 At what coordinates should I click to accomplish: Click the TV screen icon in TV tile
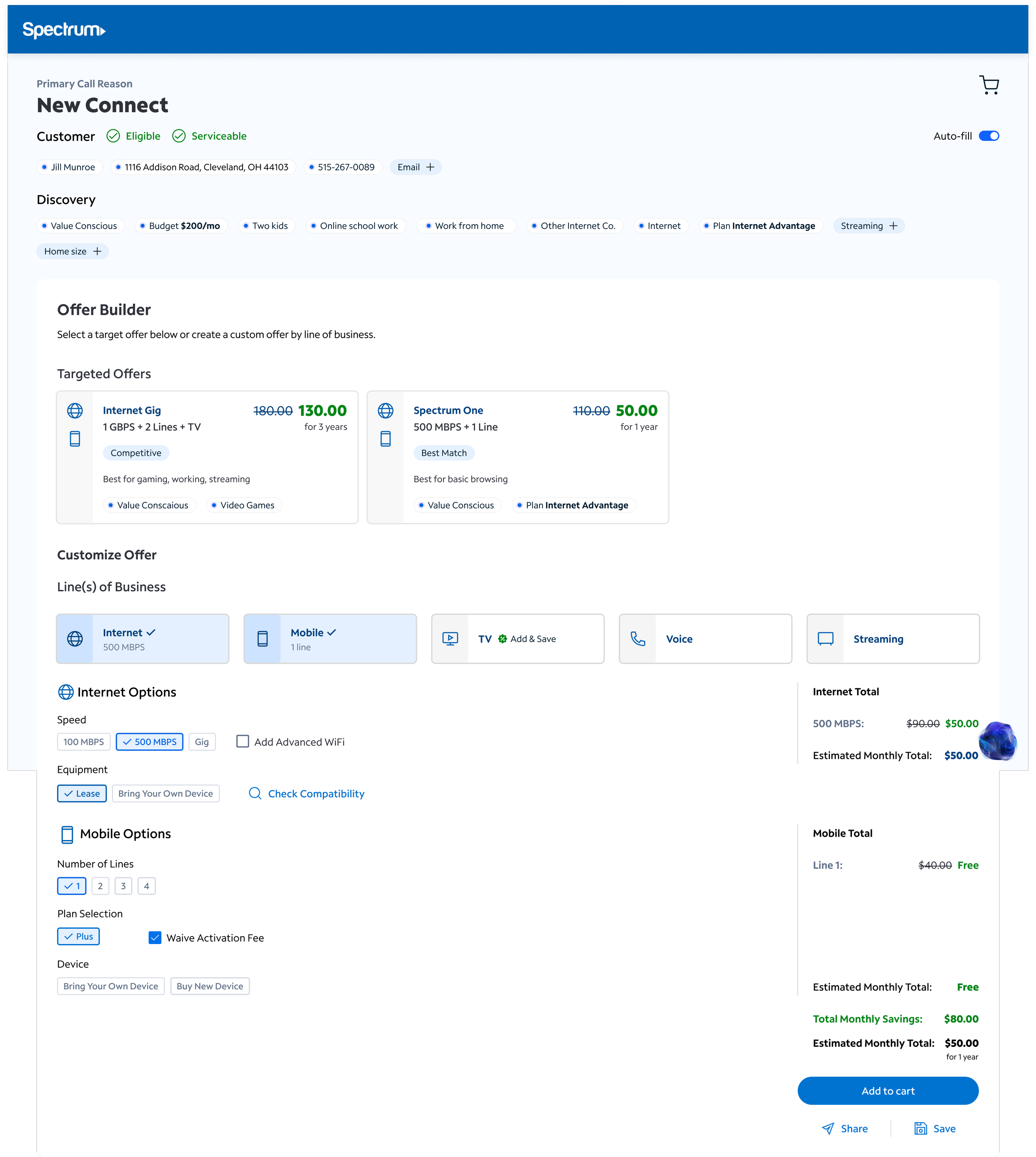450,639
